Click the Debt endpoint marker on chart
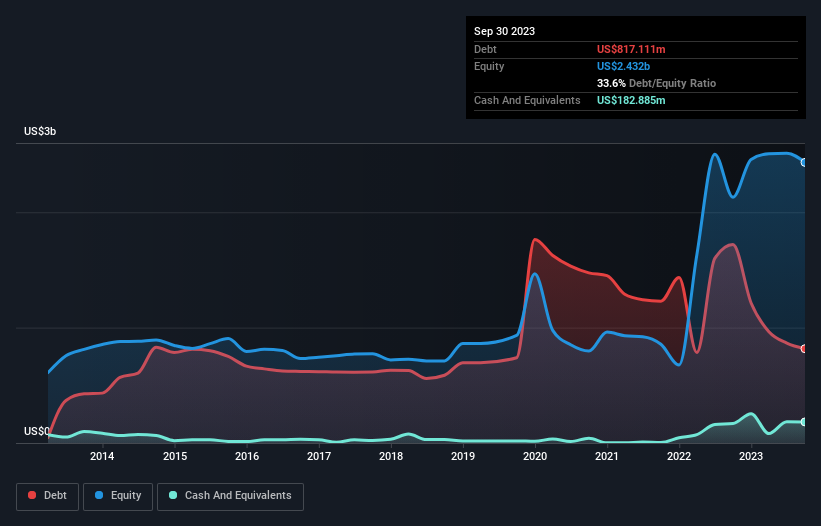821x526 pixels. (804, 349)
